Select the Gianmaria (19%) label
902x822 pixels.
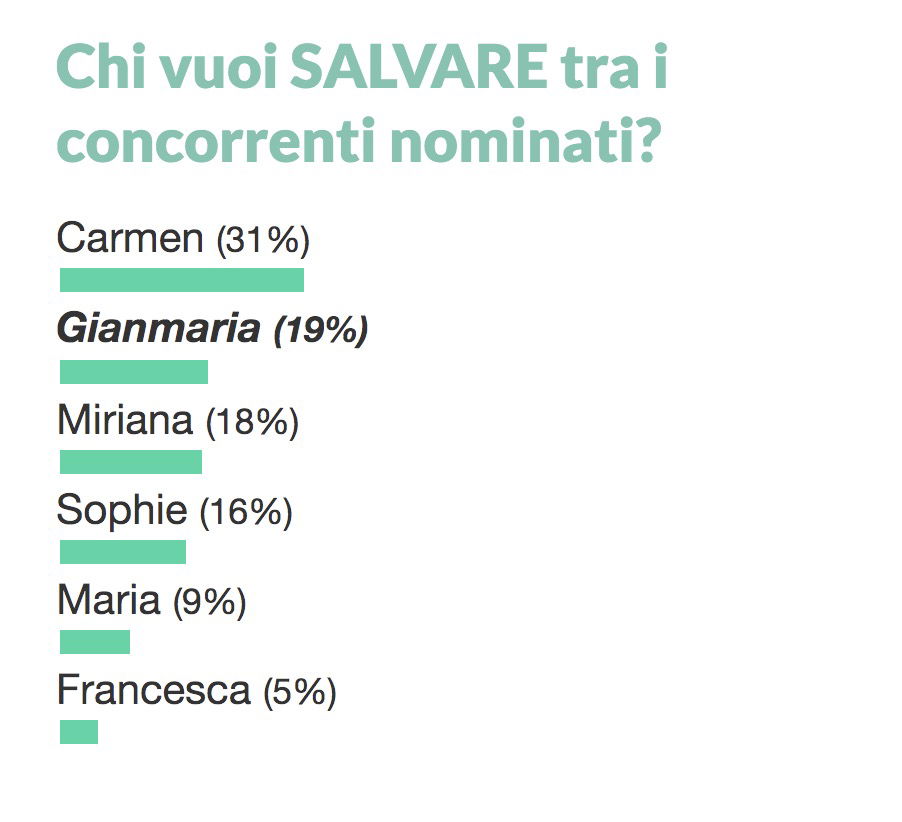point(212,330)
